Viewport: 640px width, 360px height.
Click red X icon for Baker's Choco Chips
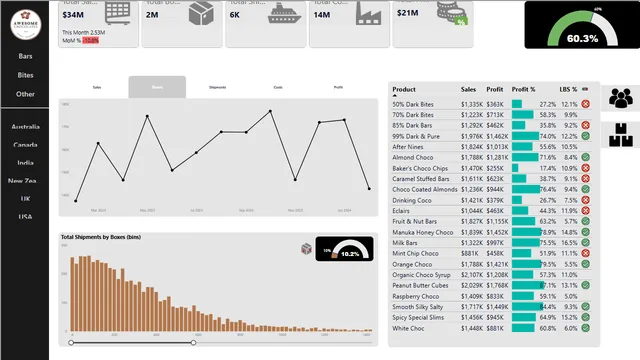585,168
